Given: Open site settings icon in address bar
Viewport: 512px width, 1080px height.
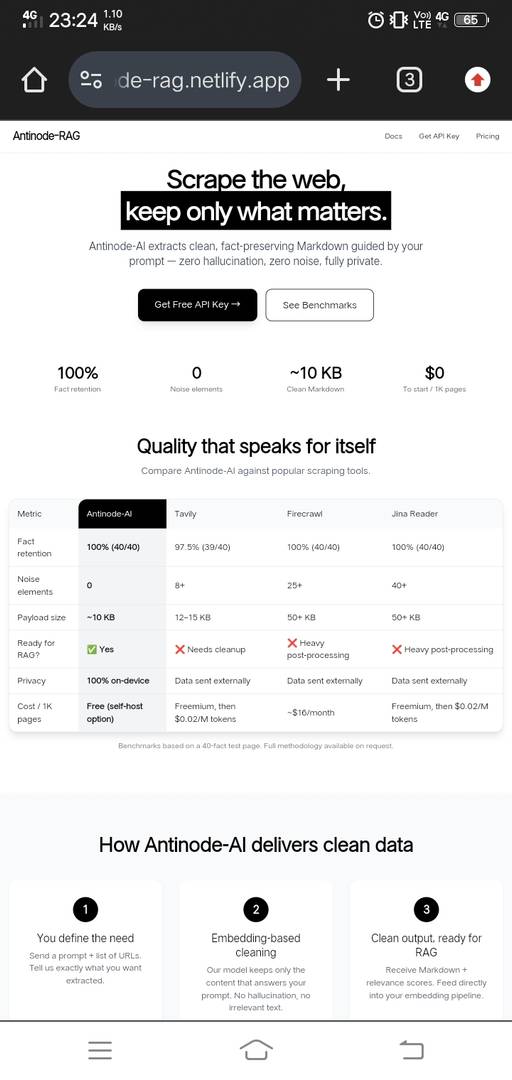Looking at the screenshot, I should point(91,80).
